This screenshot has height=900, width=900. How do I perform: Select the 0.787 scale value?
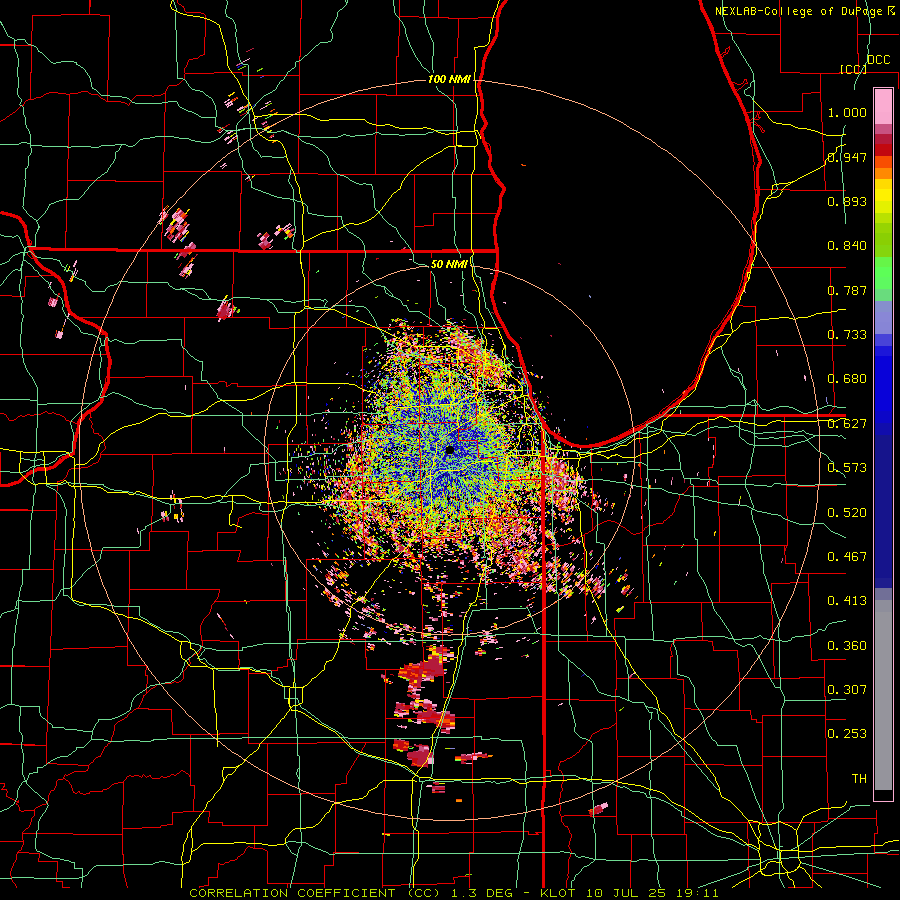(x=847, y=290)
